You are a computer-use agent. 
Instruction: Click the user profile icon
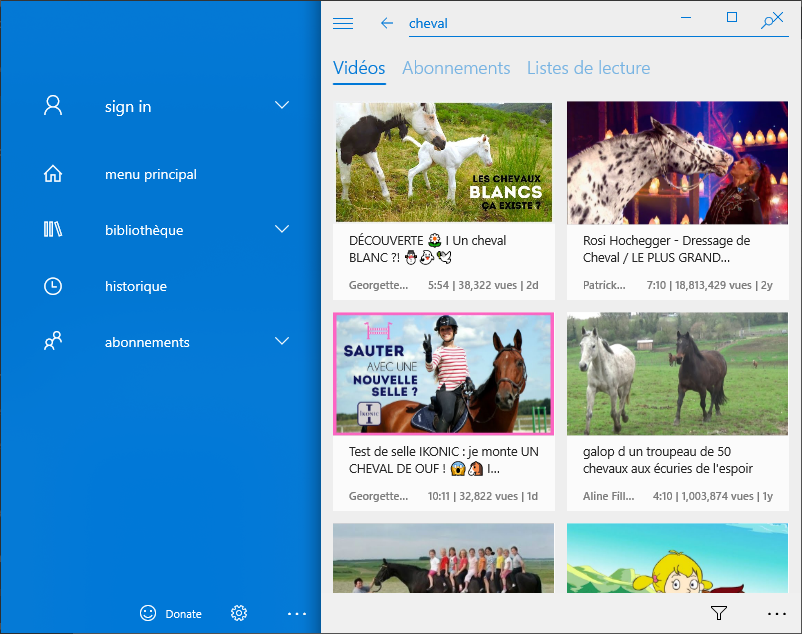(53, 105)
